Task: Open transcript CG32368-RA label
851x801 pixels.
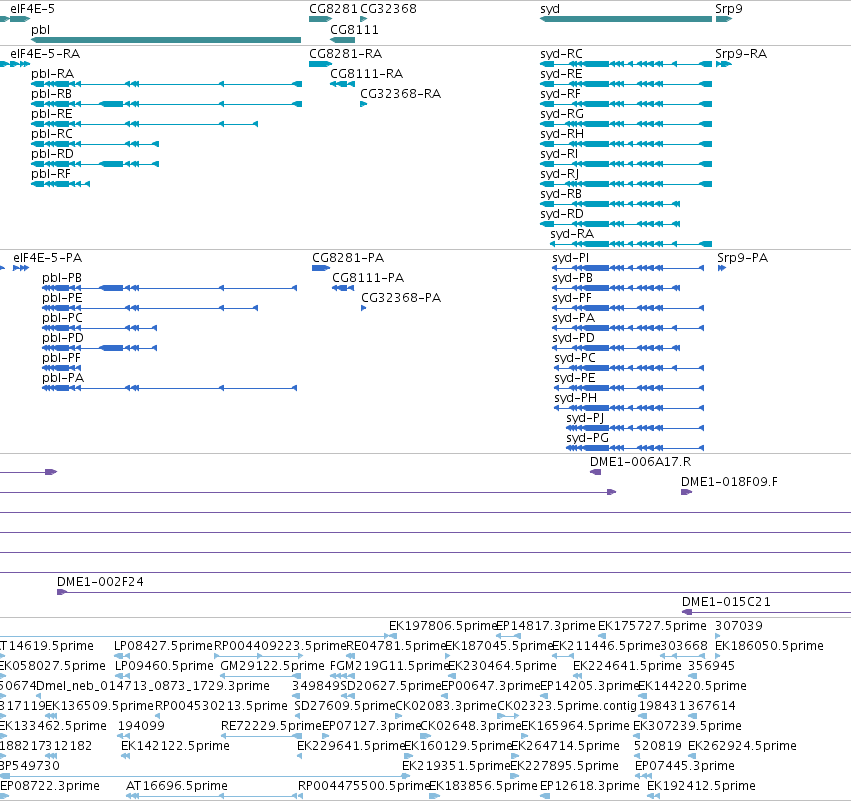Action: [x=401, y=94]
